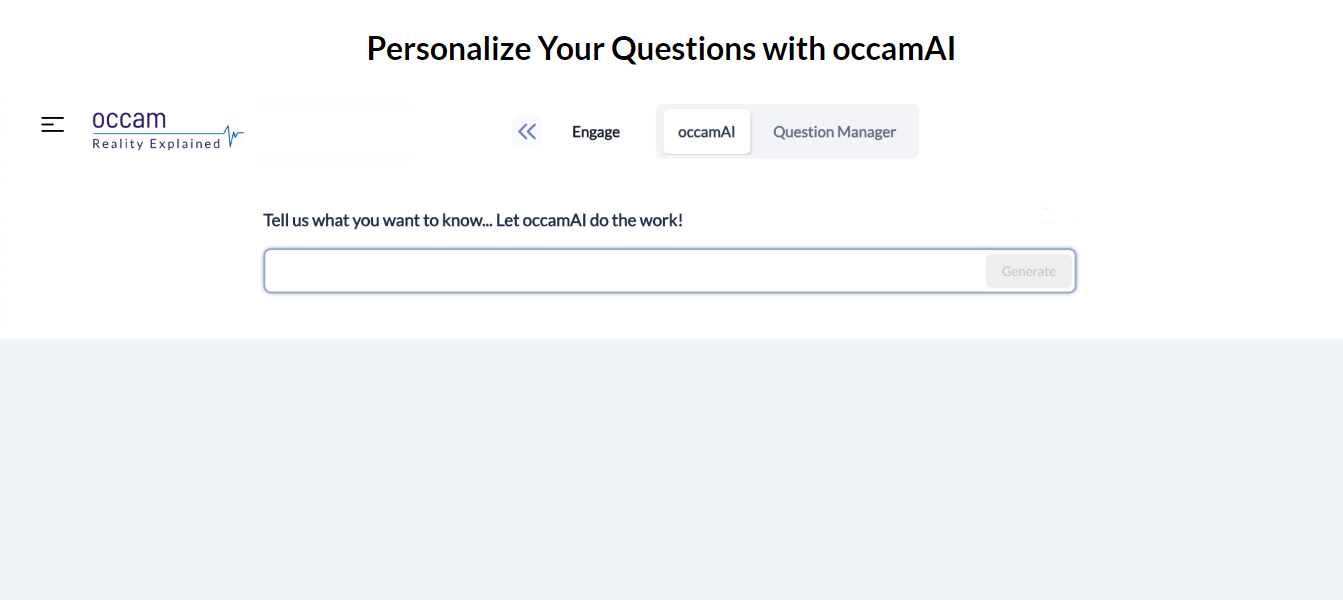Click the 'Tell us what you want to know' prompt
Viewport: 1343px width, 600px height.
click(378, 220)
